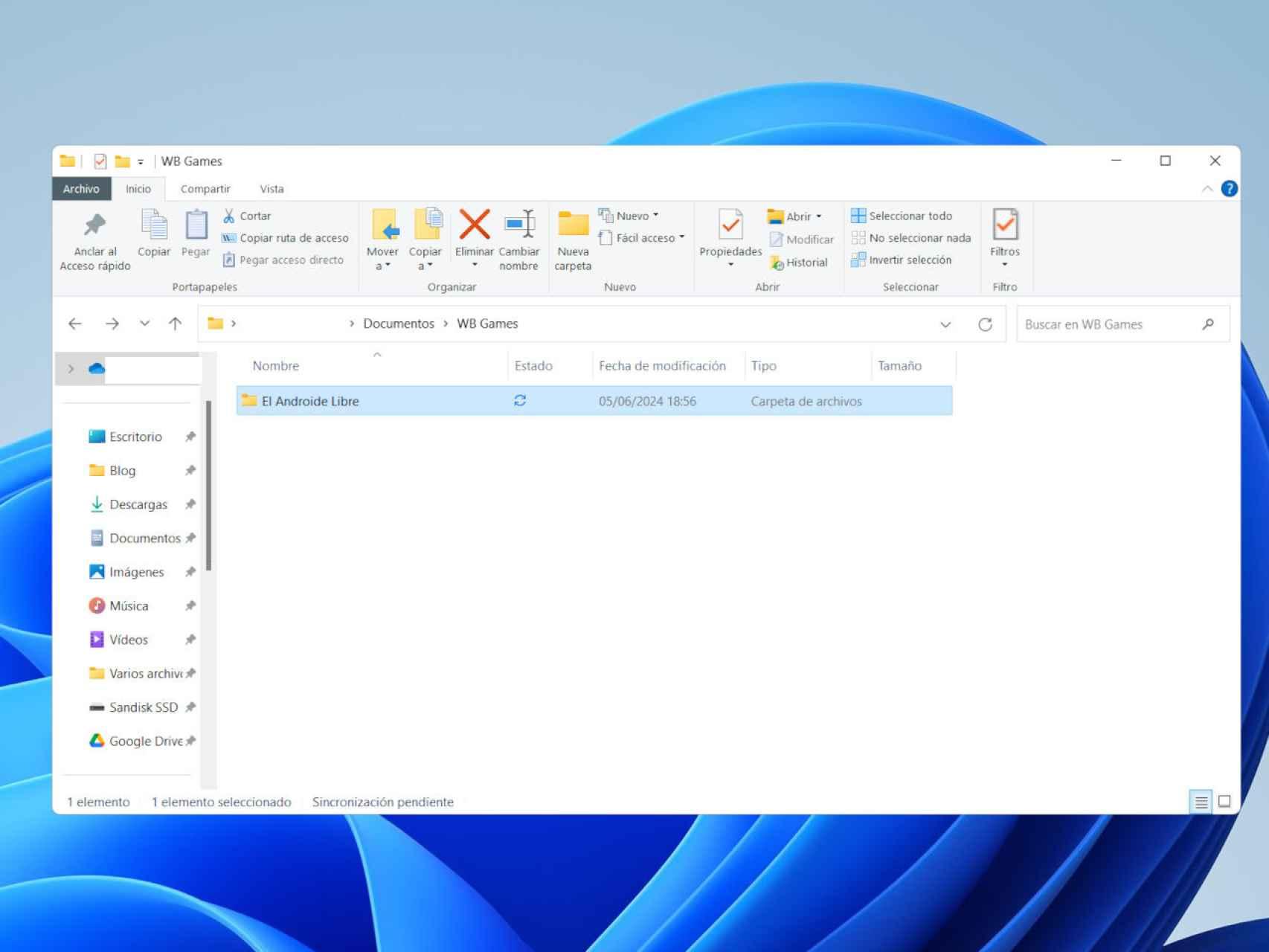Open the ribbon help question mark
The image size is (1269, 952).
[1230, 189]
